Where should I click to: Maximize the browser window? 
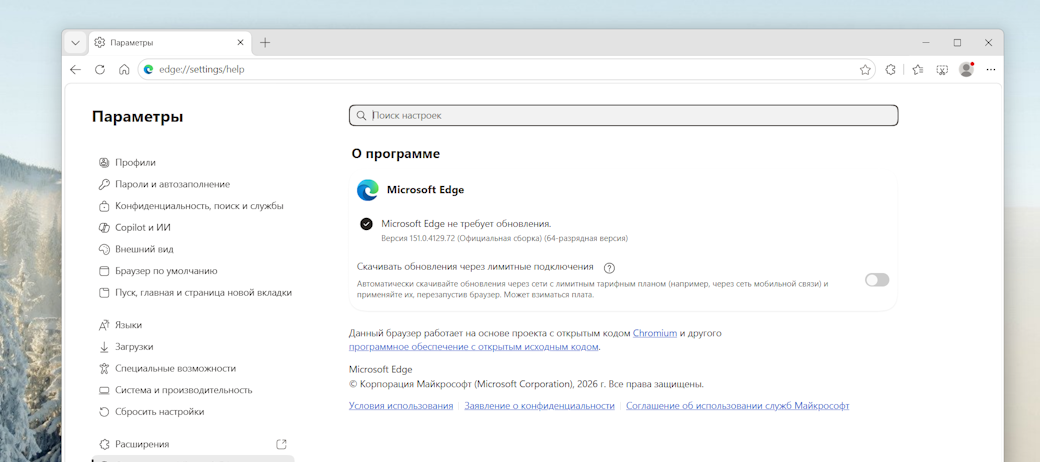(957, 42)
